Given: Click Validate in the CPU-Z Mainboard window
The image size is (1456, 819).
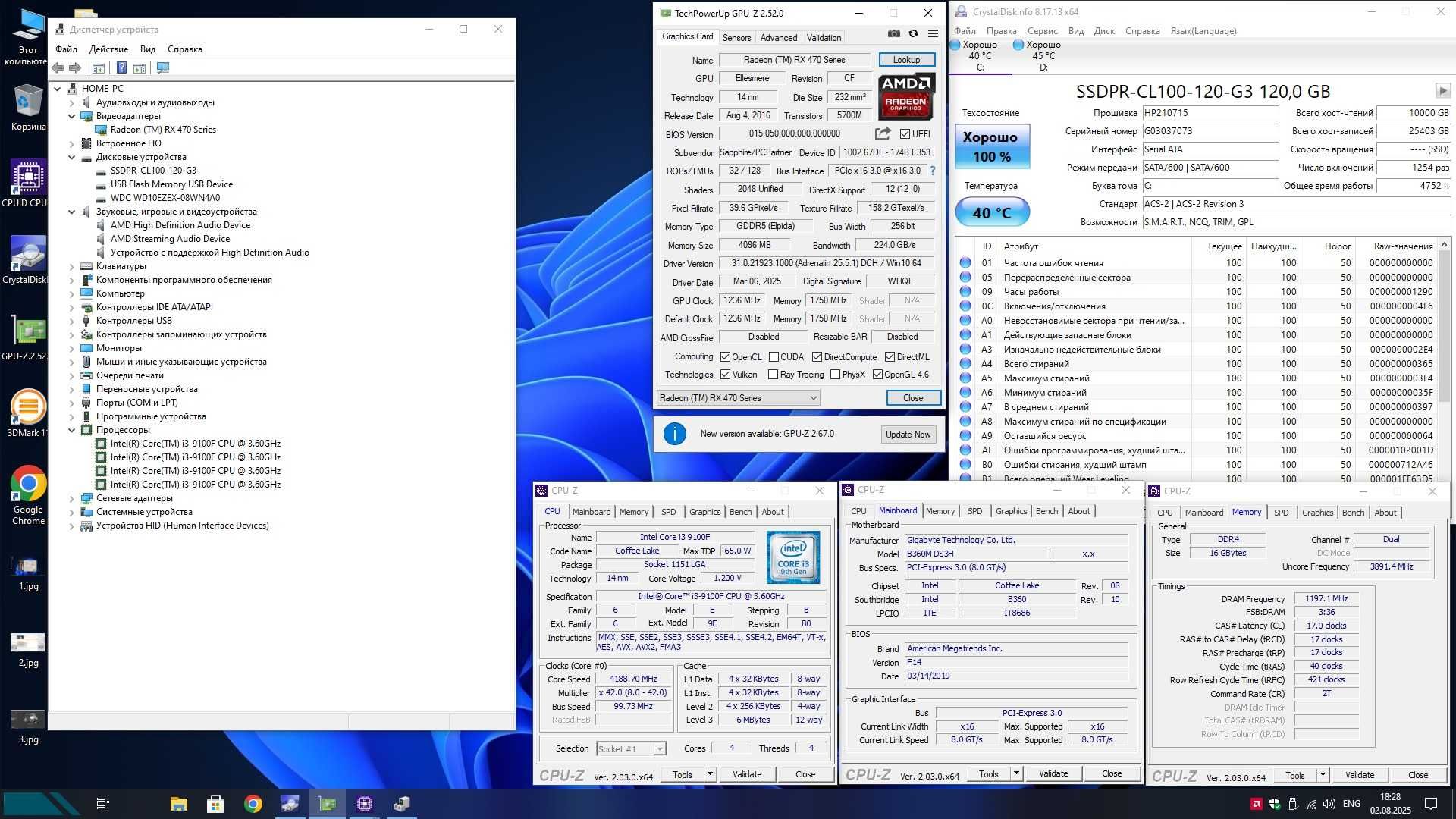Looking at the screenshot, I should [1053, 774].
